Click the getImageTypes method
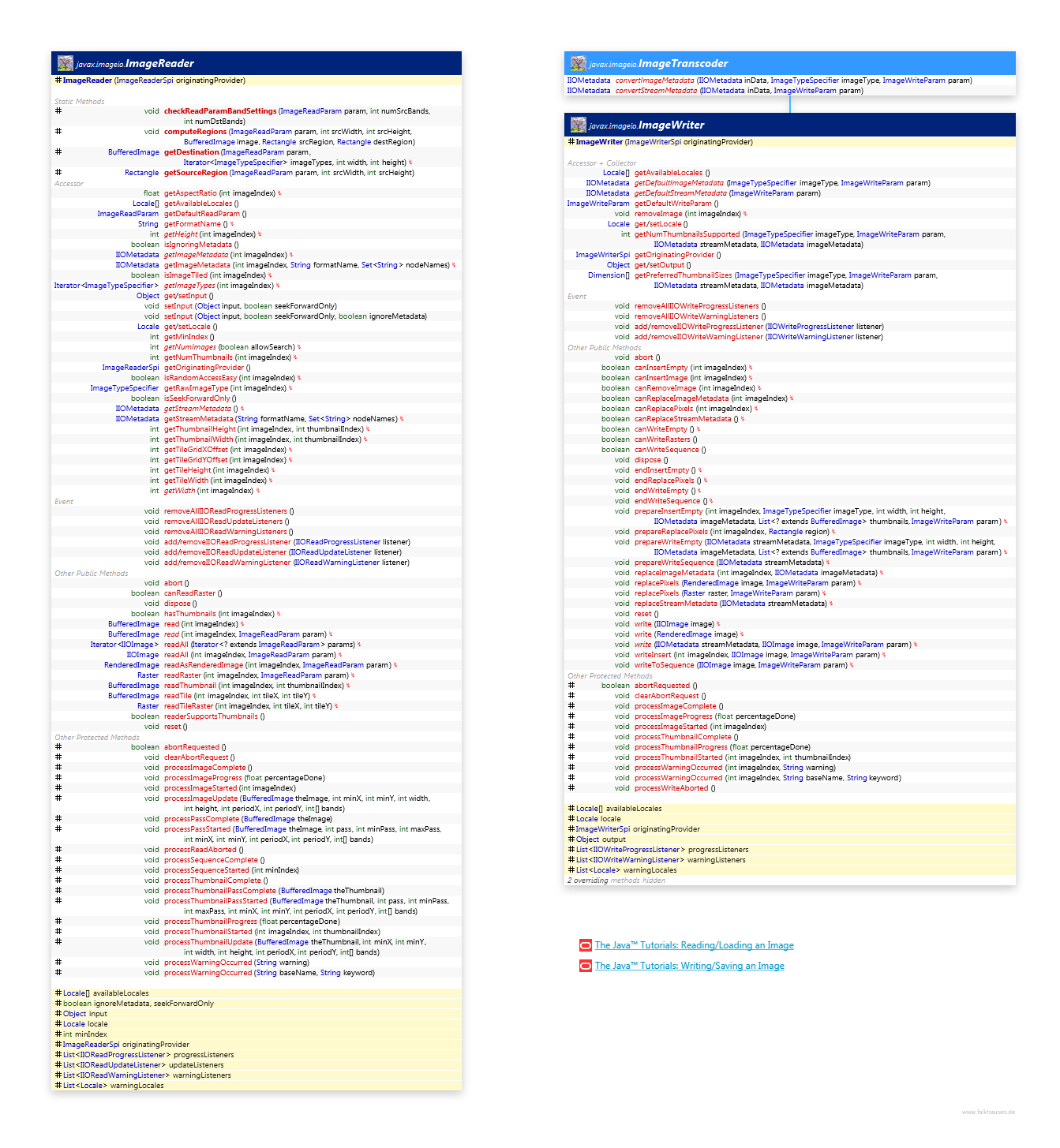 pos(189,286)
